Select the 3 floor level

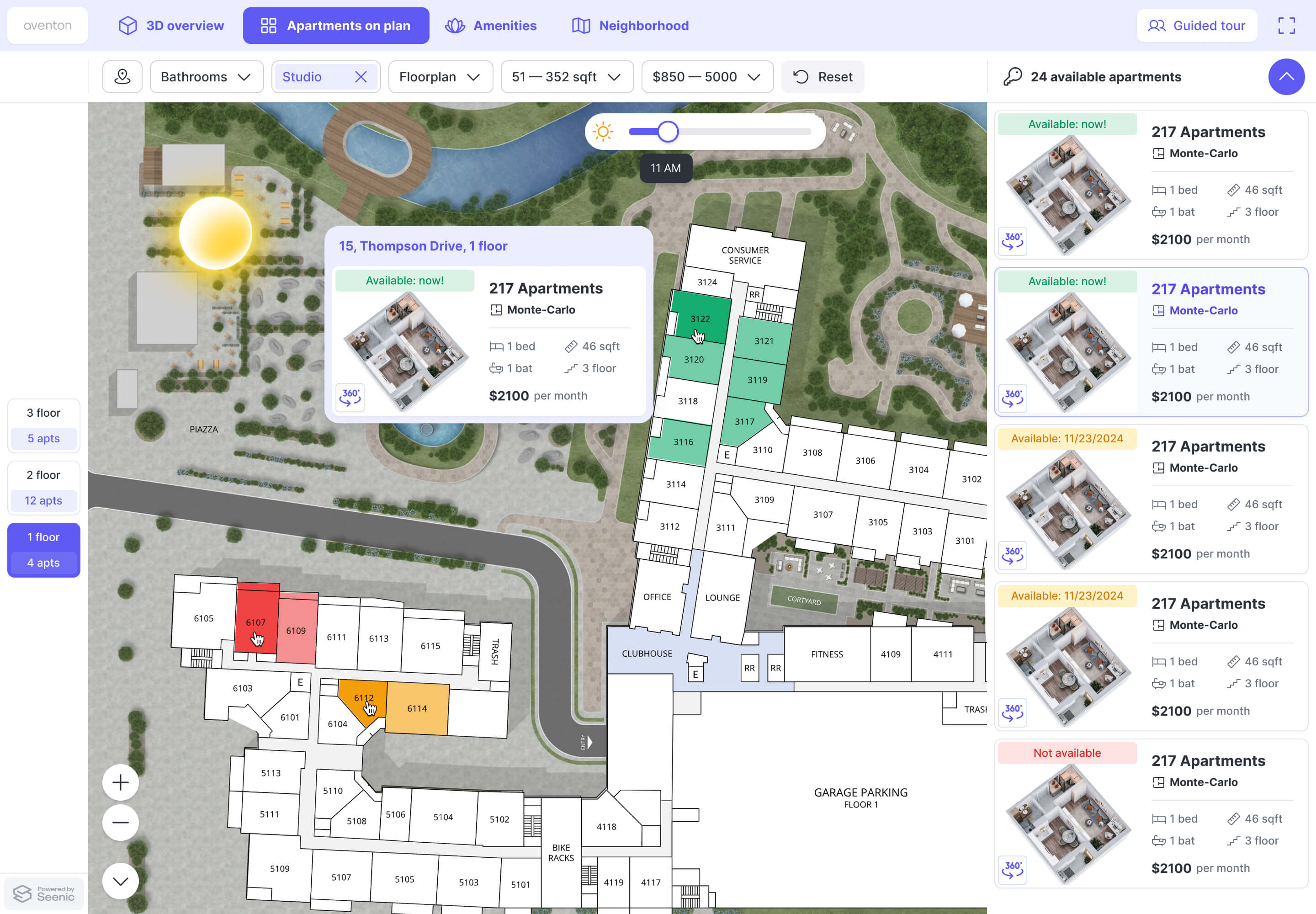pos(43,413)
